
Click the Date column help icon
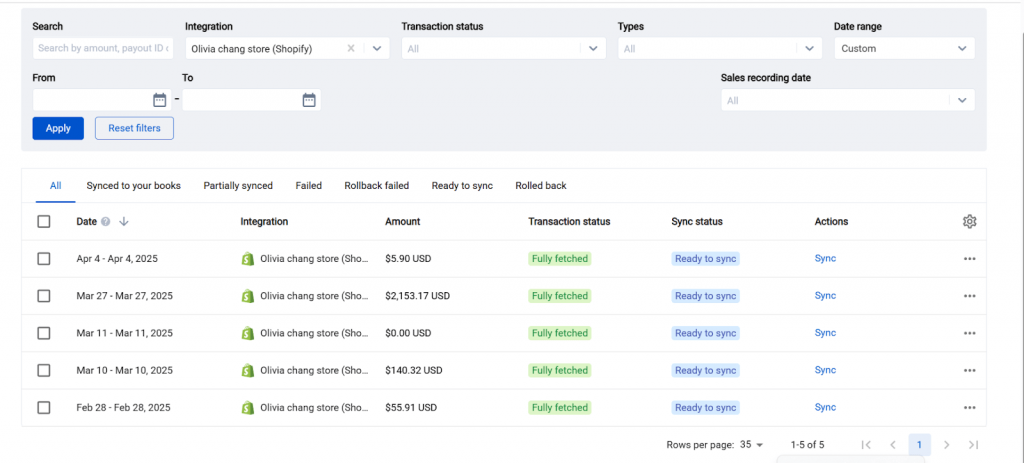point(106,222)
